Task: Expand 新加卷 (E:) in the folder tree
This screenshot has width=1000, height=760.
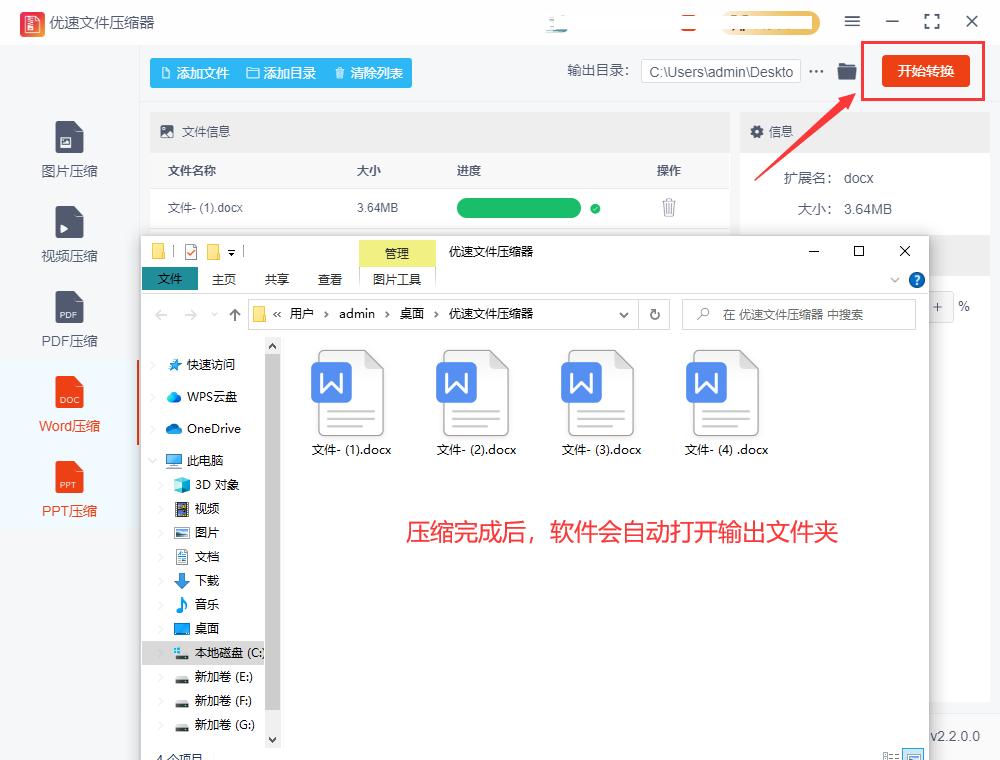Action: click(x=158, y=676)
